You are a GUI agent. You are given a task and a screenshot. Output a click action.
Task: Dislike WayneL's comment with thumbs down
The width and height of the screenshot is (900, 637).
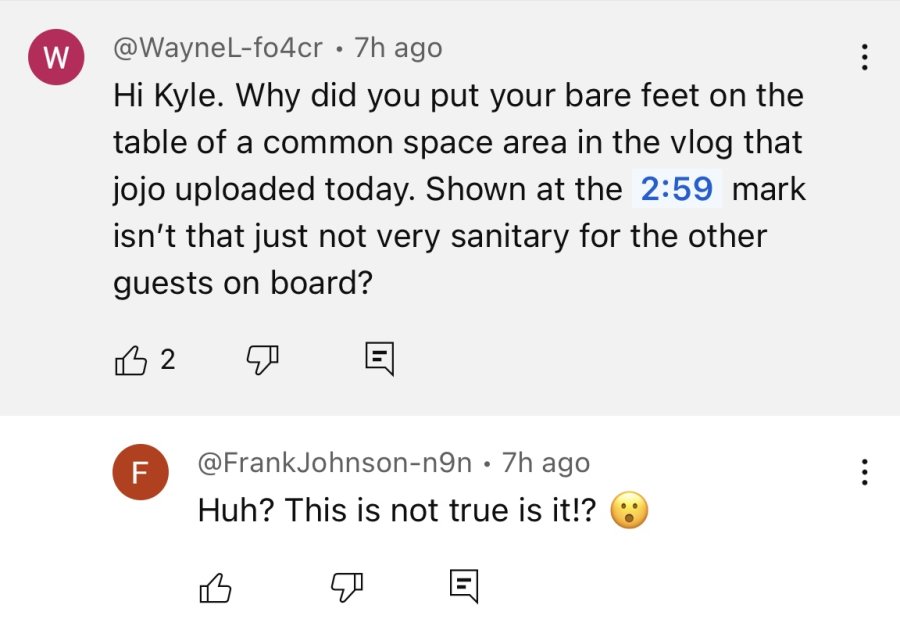click(263, 360)
